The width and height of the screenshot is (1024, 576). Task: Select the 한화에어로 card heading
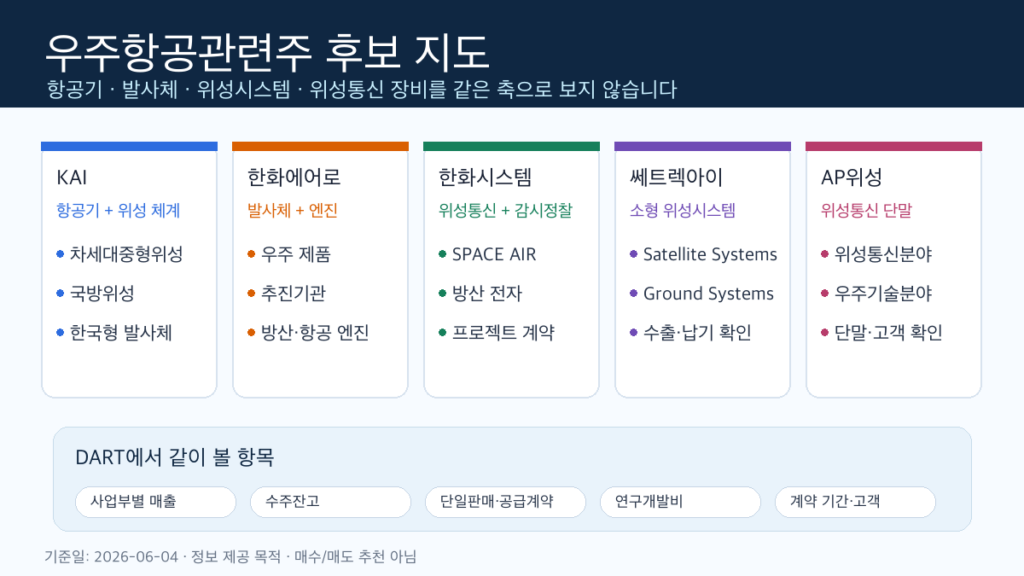pos(294,177)
